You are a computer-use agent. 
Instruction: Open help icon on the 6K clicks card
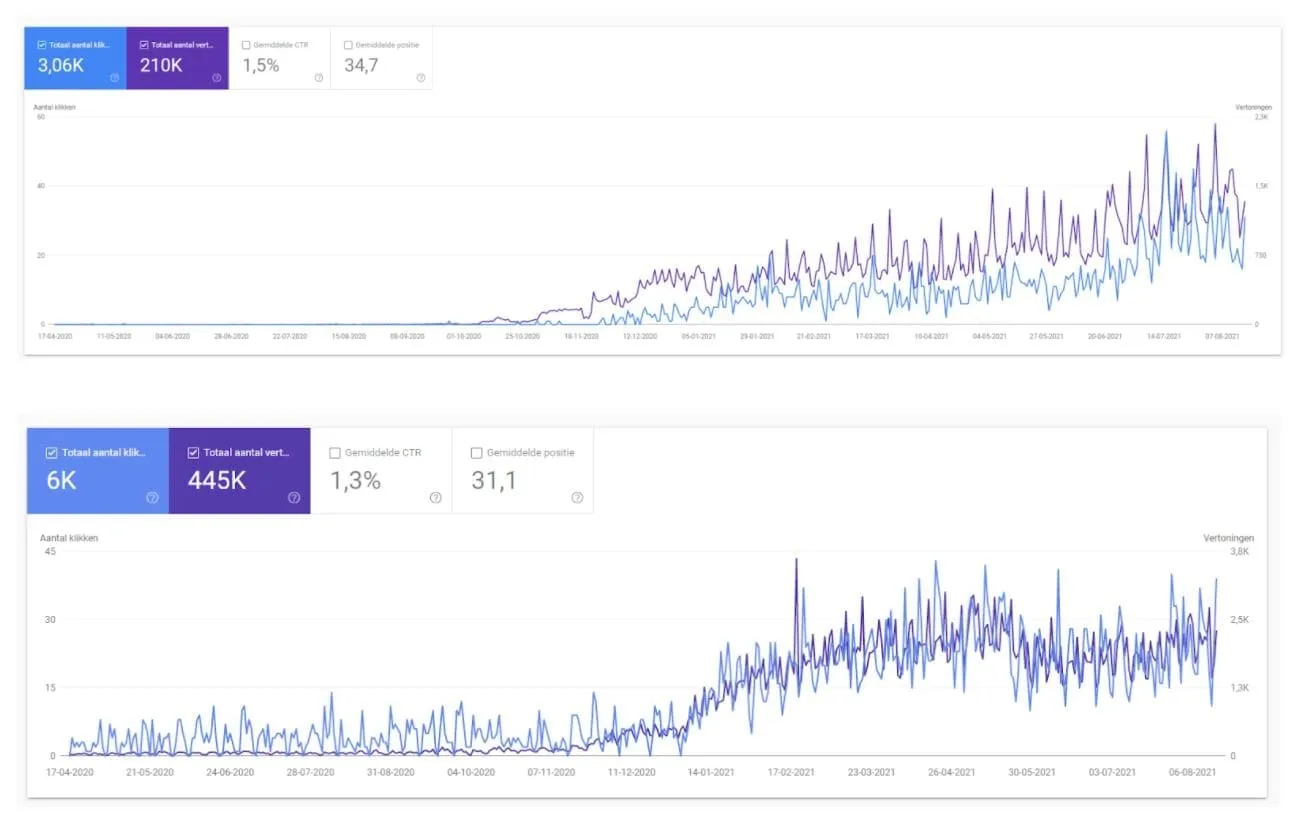click(x=152, y=497)
